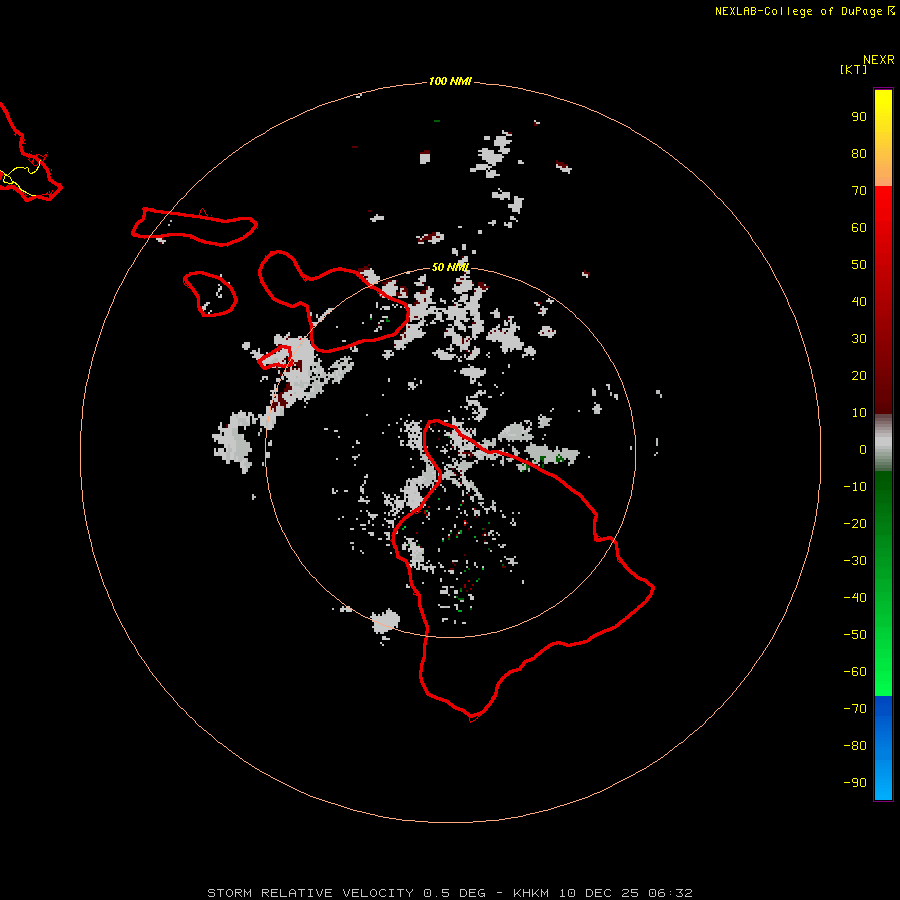
Task: Click the 100 NMI range ring label
Action: (x=450, y=81)
